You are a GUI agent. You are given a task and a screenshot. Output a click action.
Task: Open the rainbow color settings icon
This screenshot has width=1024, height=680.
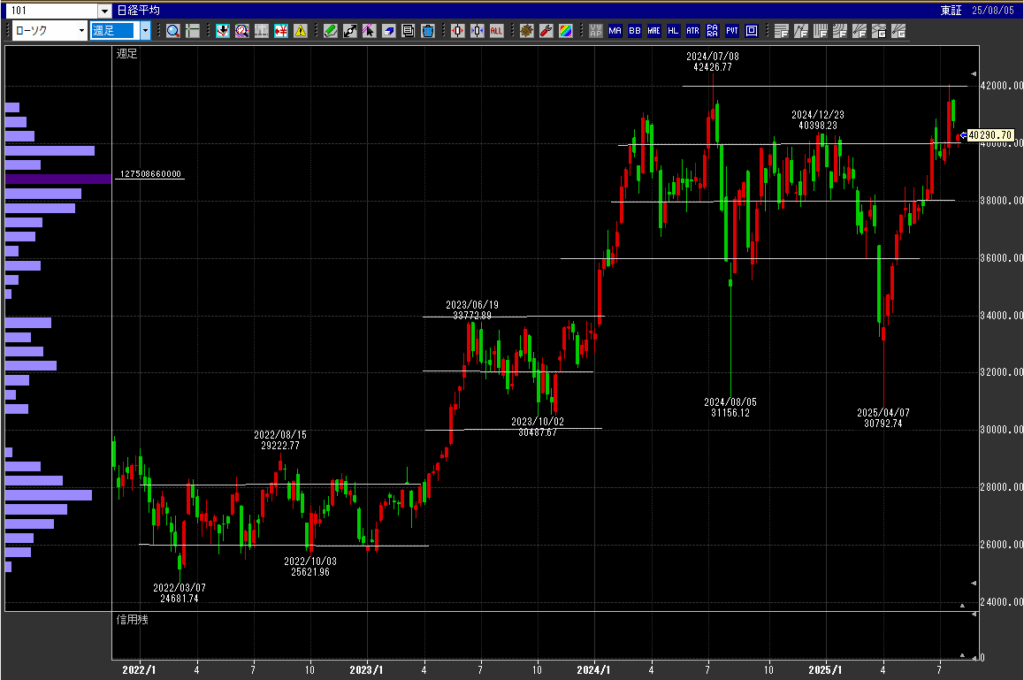566,31
